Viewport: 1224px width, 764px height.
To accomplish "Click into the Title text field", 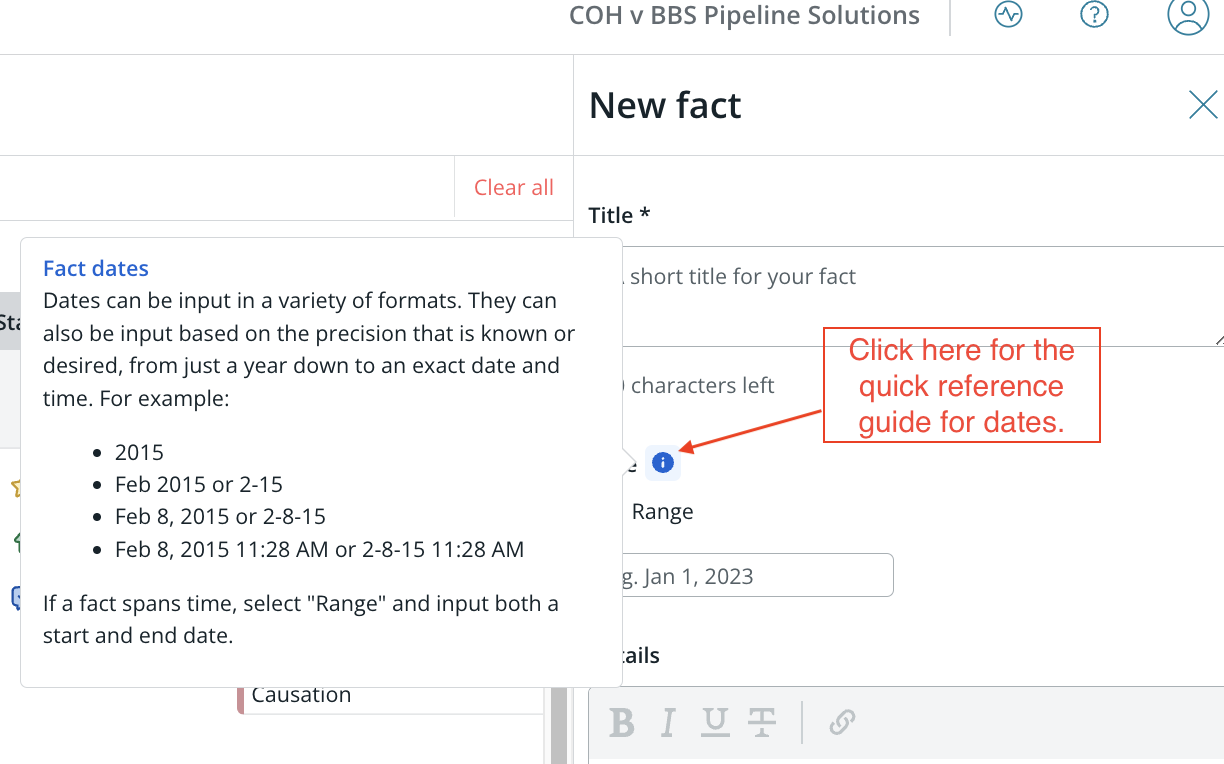I will (x=906, y=296).
